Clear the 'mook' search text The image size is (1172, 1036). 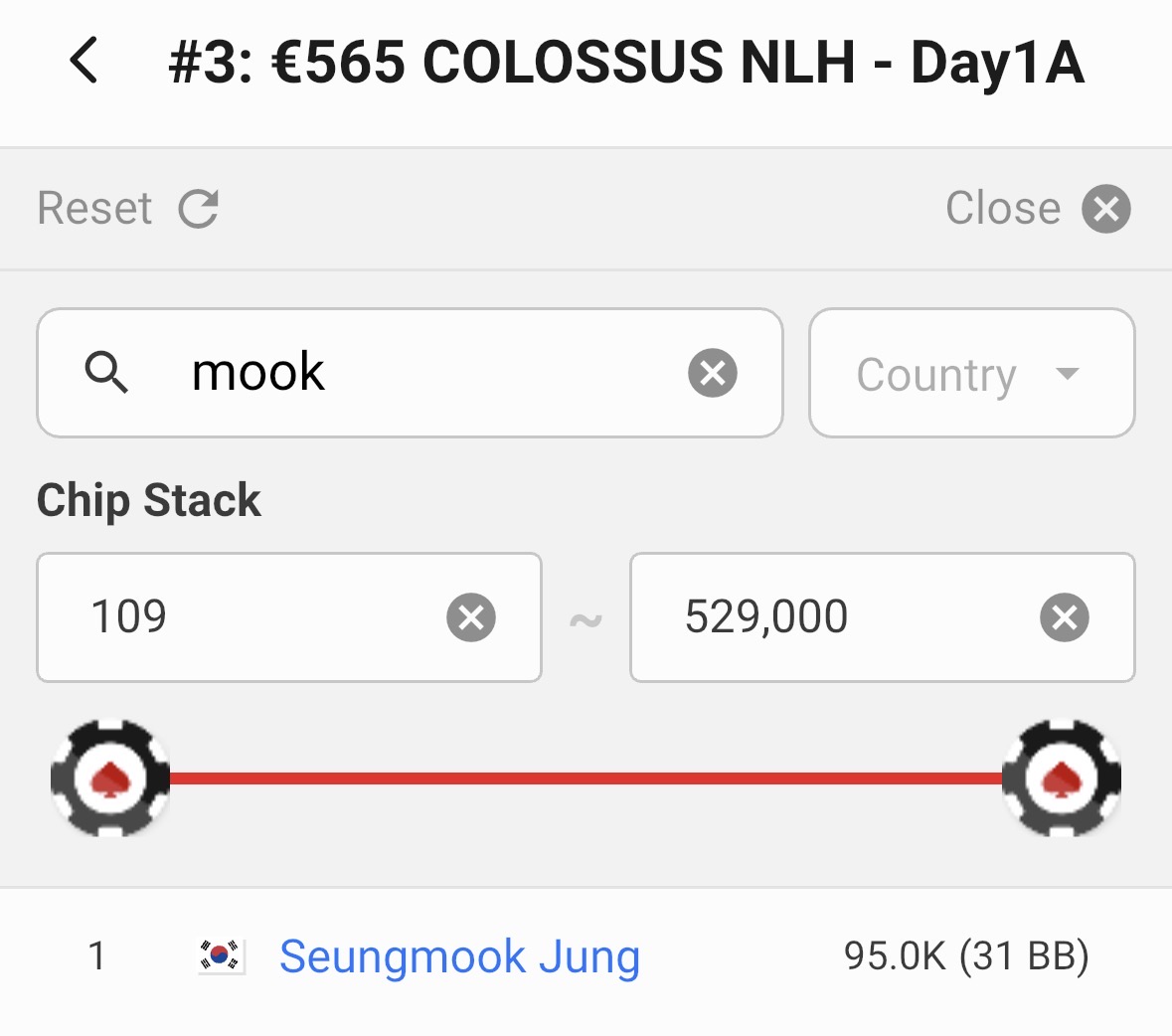click(713, 373)
